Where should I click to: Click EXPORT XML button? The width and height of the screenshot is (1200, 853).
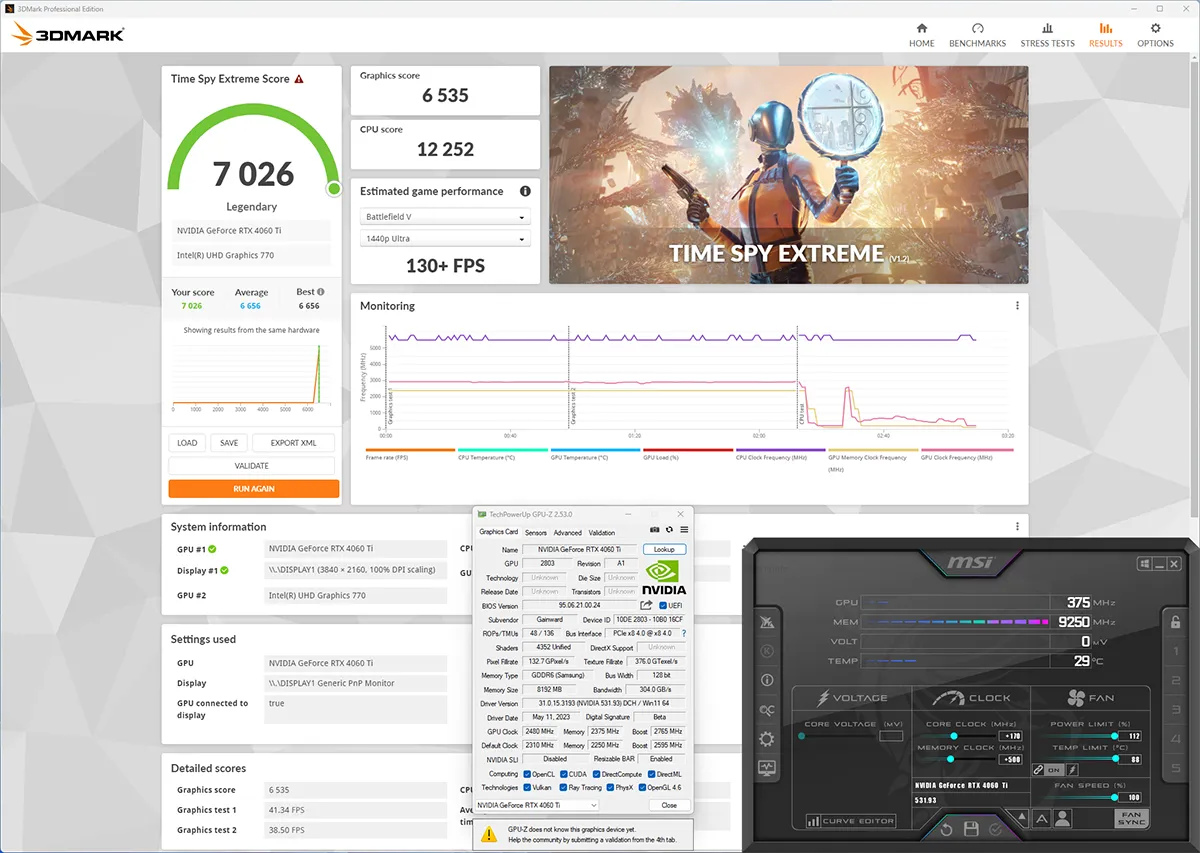pos(293,443)
